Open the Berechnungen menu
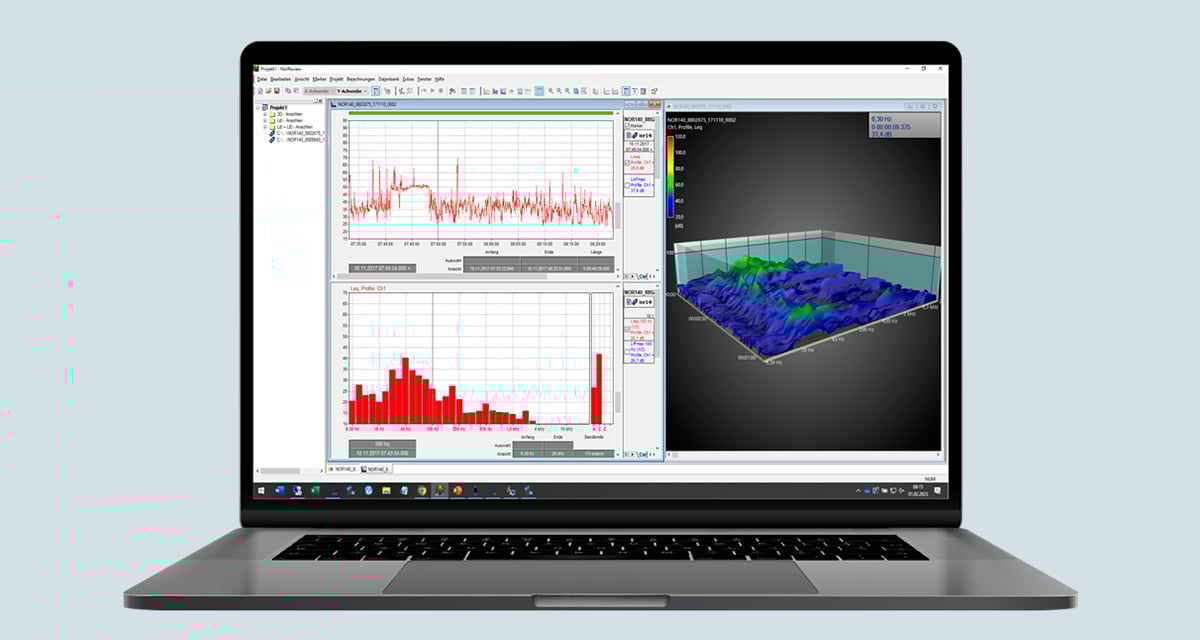1200x640 pixels. click(x=360, y=78)
